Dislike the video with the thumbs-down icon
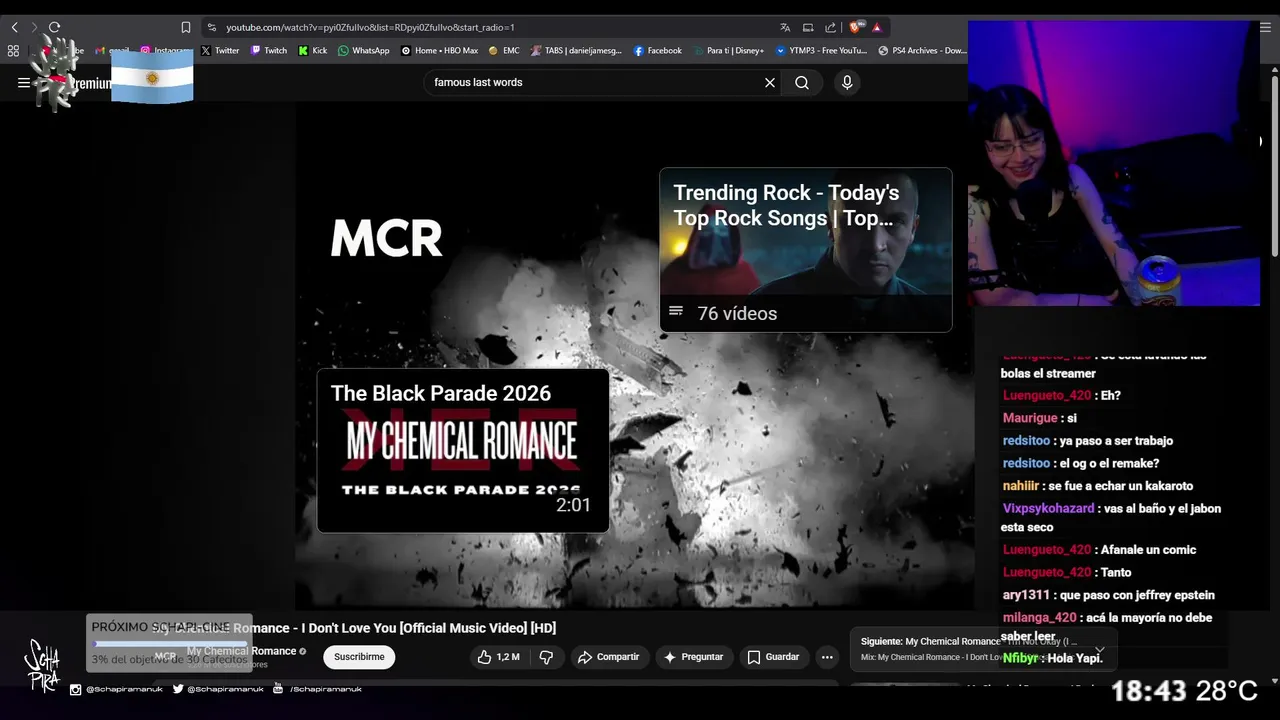This screenshot has height=720, width=1280. click(x=546, y=657)
